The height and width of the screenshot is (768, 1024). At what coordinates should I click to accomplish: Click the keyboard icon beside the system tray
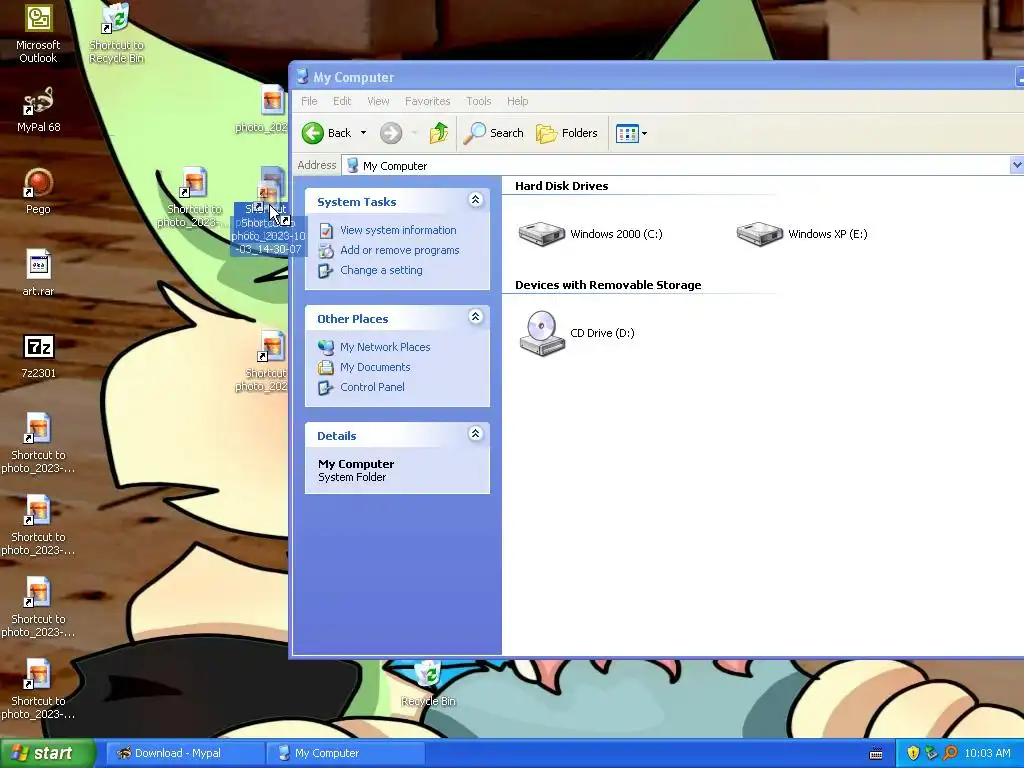point(876,754)
